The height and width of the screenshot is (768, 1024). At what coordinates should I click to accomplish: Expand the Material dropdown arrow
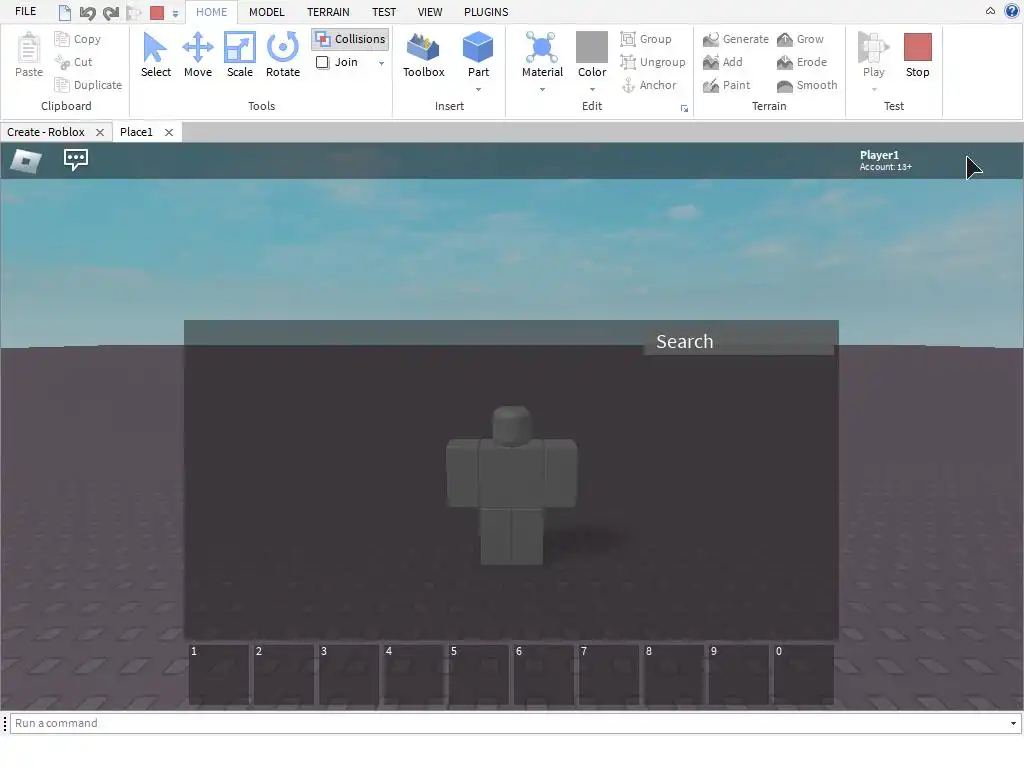[542, 89]
